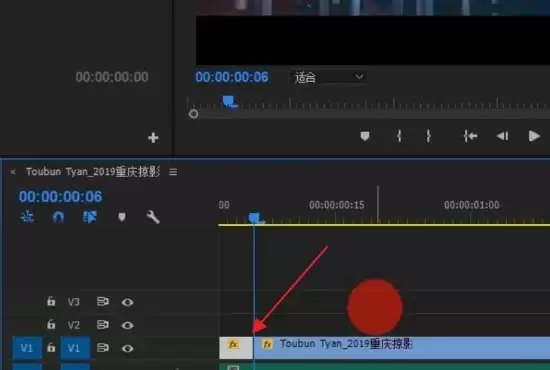This screenshot has height=370, width=550.
Task: Toggle V1 track eye visibility
Action: pyautogui.click(x=127, y=349)
